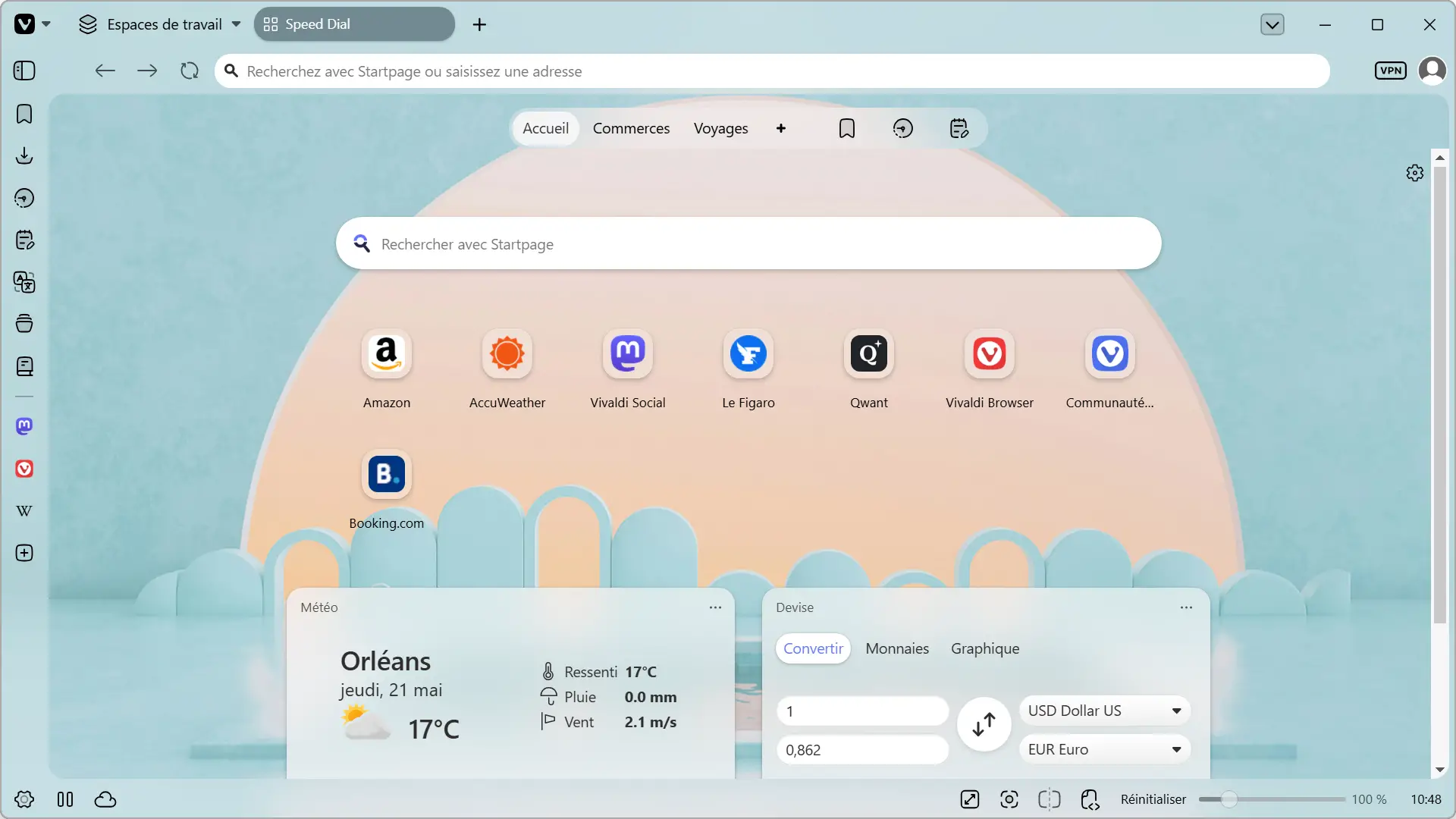Add a new speed dial group
Image resolution: width=1456 pixels, height=819 pixels.
coord(781,128)
